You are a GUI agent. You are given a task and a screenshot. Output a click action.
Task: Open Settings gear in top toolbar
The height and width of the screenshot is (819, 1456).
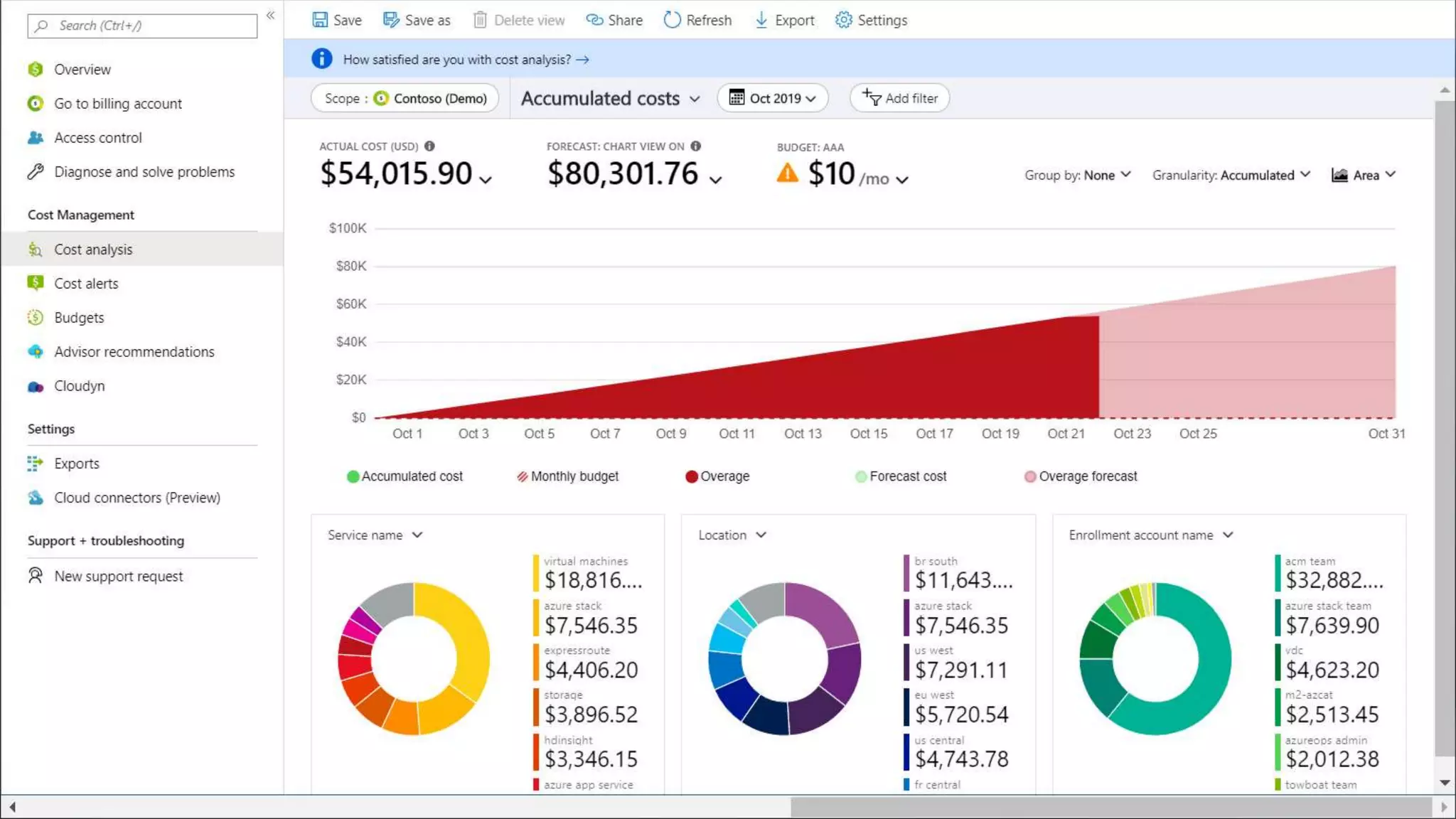(843, 20)
